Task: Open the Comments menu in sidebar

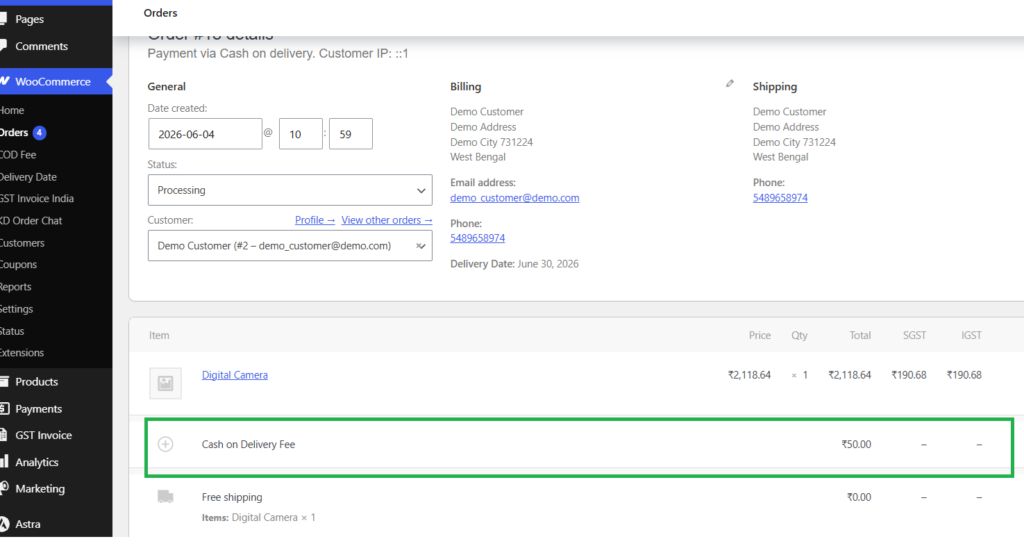Action: pos(41,46)
